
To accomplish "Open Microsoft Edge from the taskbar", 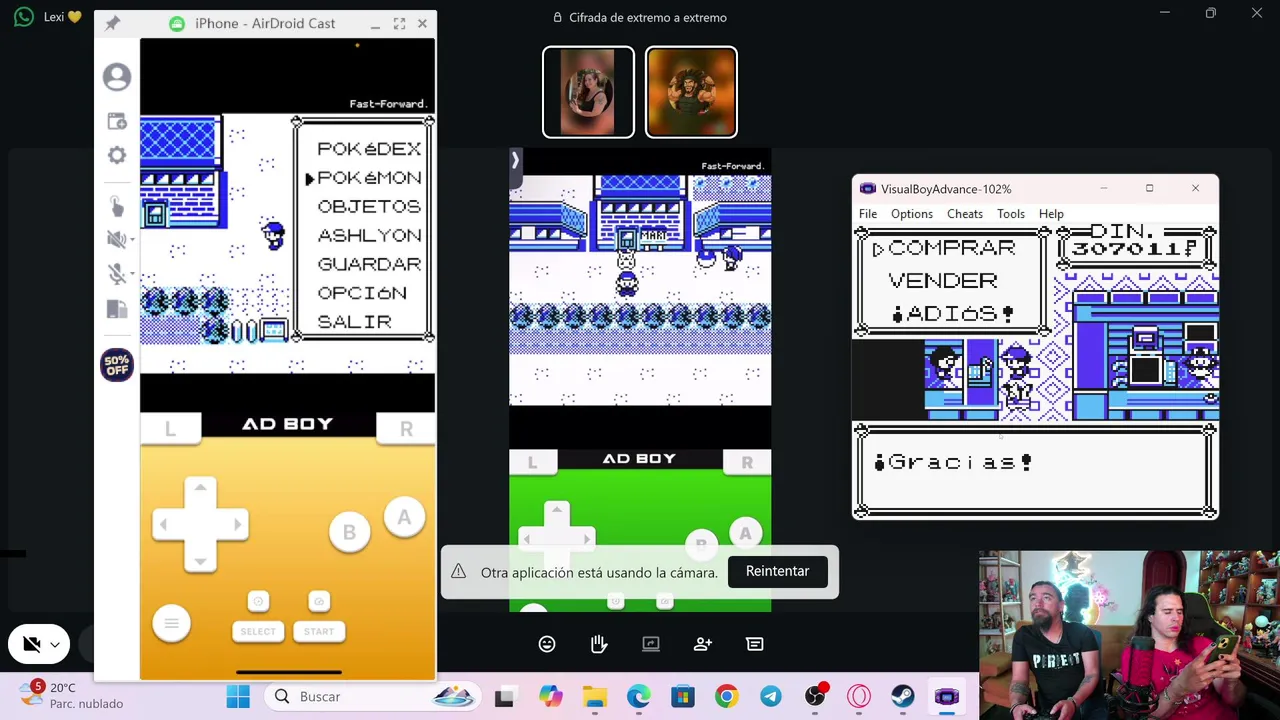I will click(x=638, y=696).
